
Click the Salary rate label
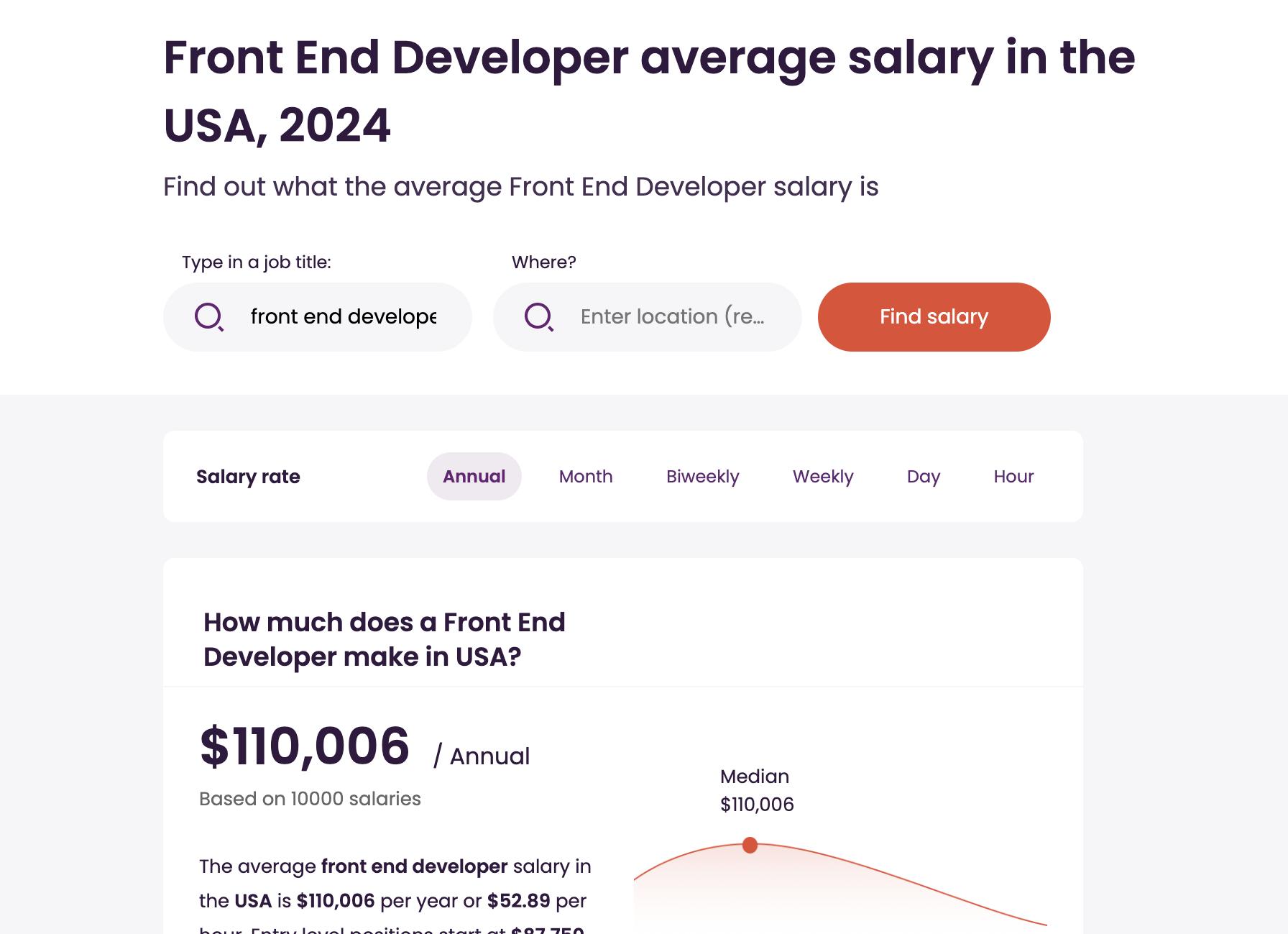248,476
